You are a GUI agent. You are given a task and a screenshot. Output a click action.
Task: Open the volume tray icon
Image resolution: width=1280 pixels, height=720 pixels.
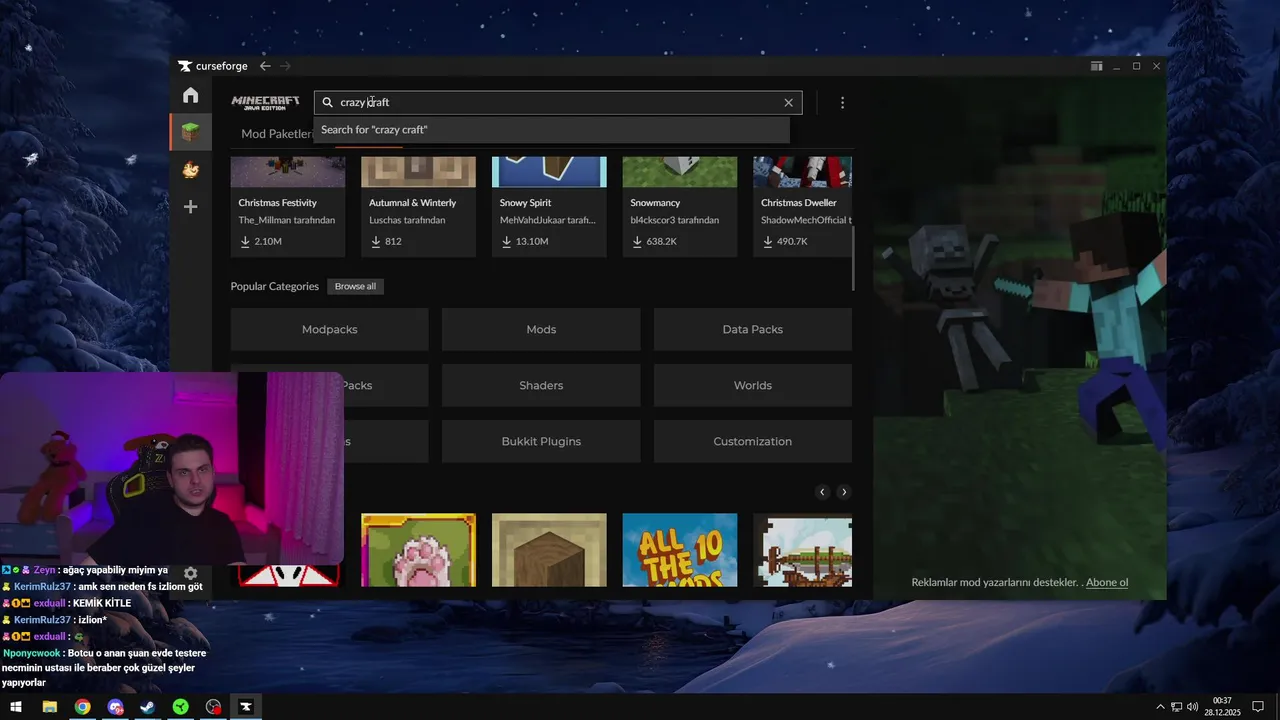1192,707
